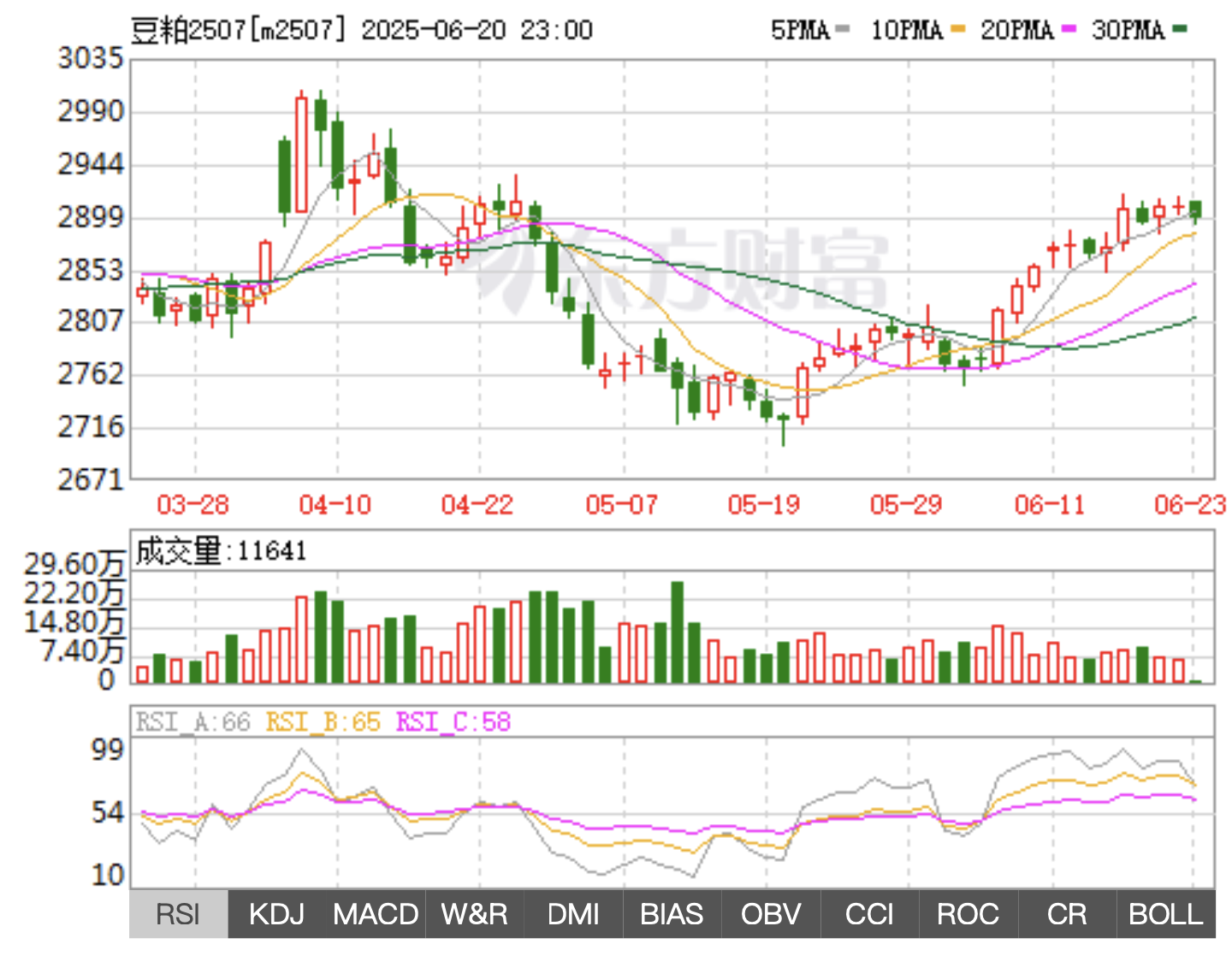Click the 2762 price axis label
This screenshot has height=962, width=1232.
coord(91,374)
